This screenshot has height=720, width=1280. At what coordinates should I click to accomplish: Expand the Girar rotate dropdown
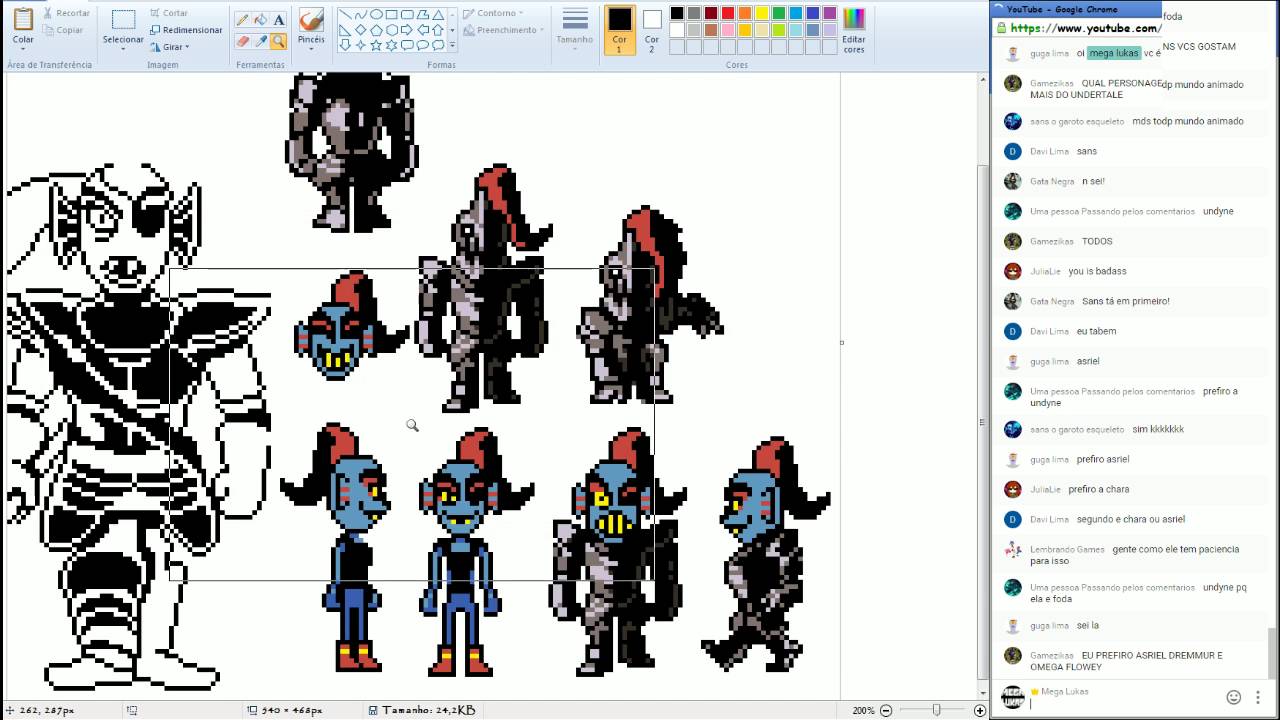point(187,47)
